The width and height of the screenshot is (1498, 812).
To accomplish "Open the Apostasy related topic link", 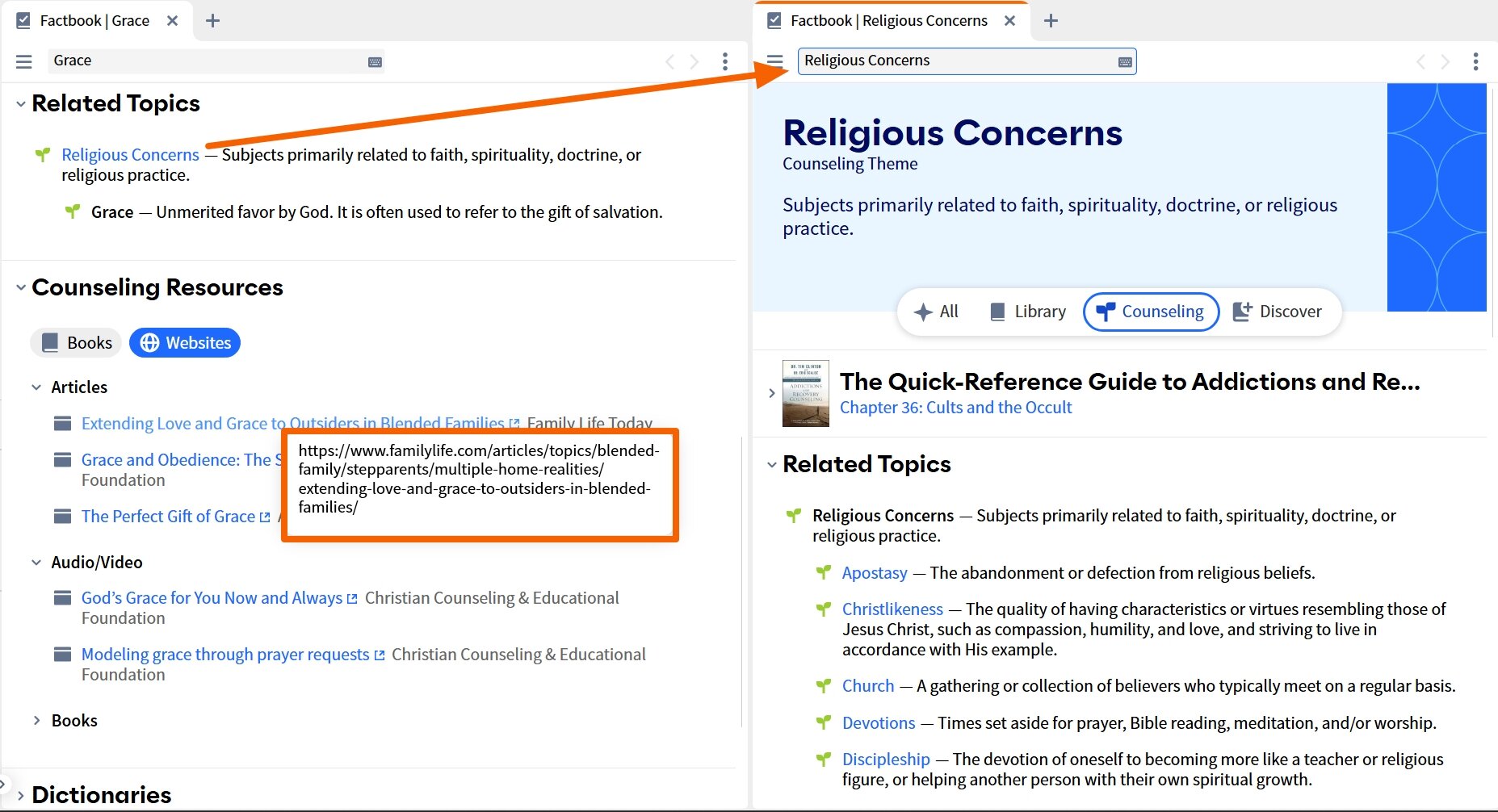I will [874, 572].
